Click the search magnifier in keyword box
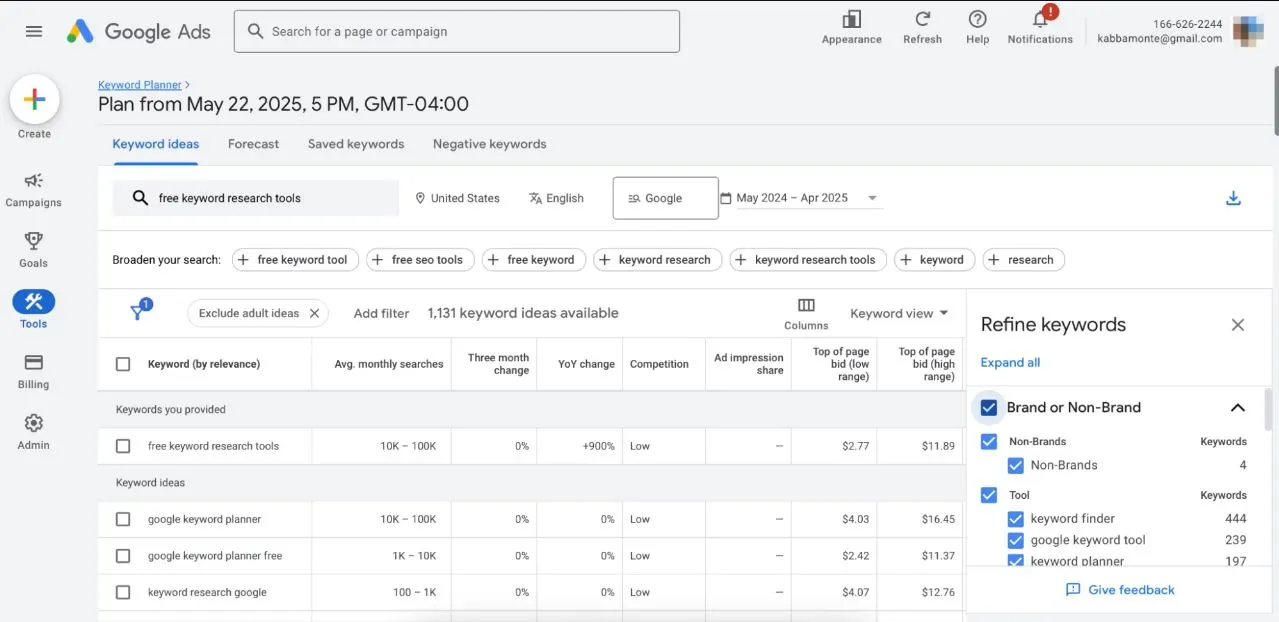Screen dimensions: 1279x622 click(141, 198)
